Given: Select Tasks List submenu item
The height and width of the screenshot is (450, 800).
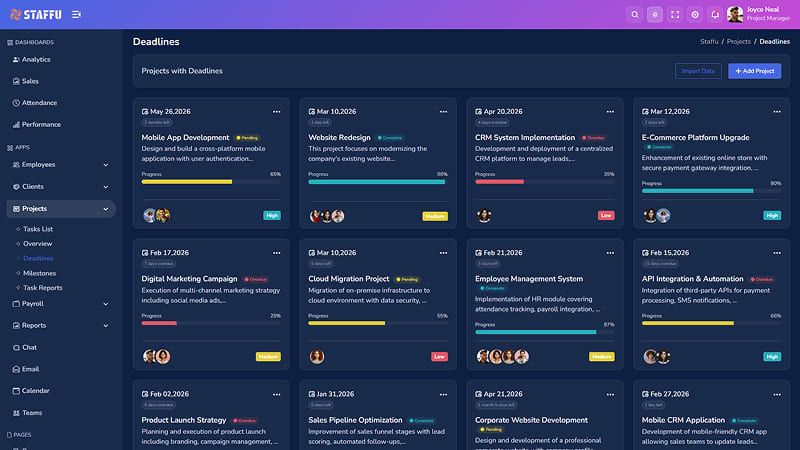Looking at the screenshot, I should 38,229.
